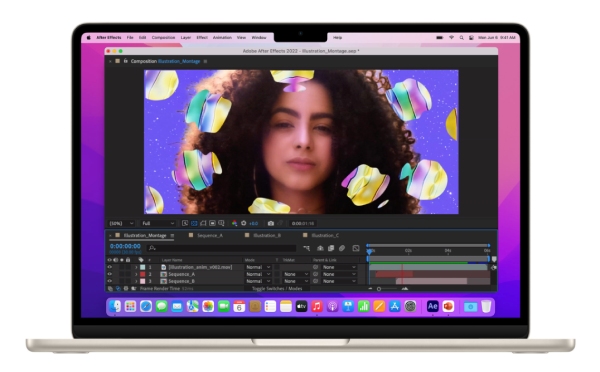
Task: Open Apple TV app in the Dock
Action: (301, 306)
